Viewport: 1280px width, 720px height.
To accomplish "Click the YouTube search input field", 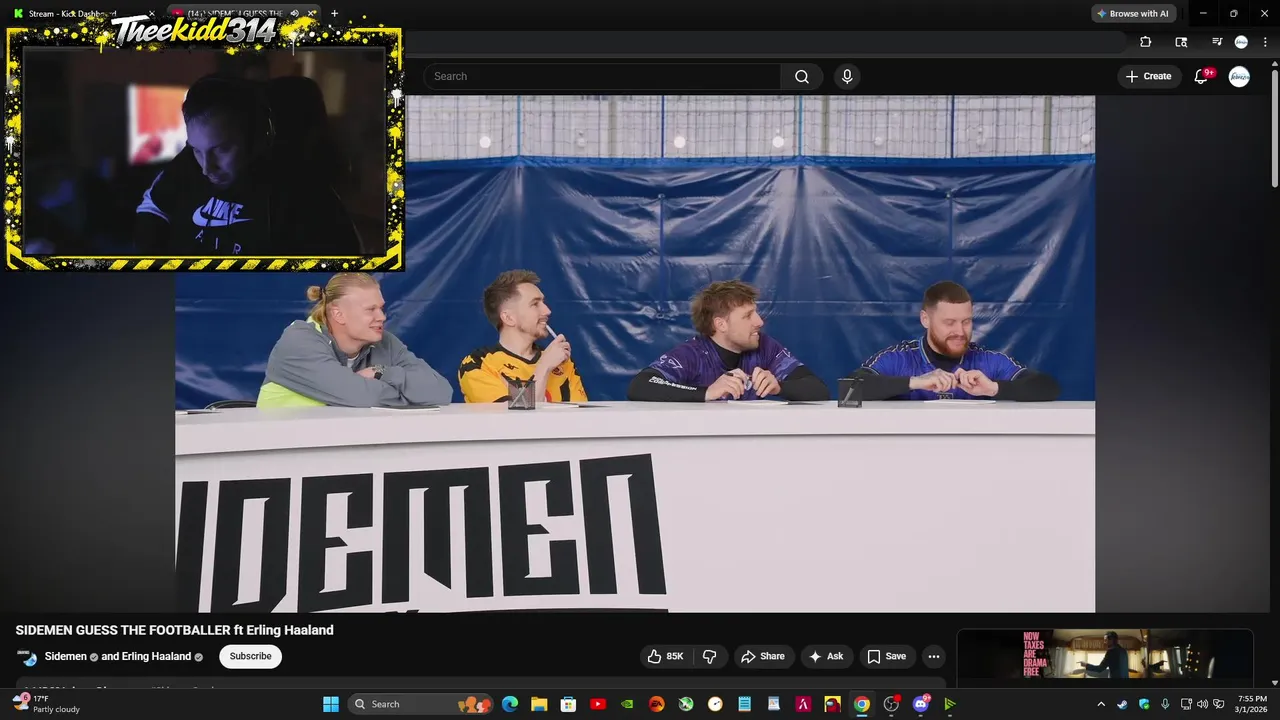I will pyautogui.click(x=603, y=76).
